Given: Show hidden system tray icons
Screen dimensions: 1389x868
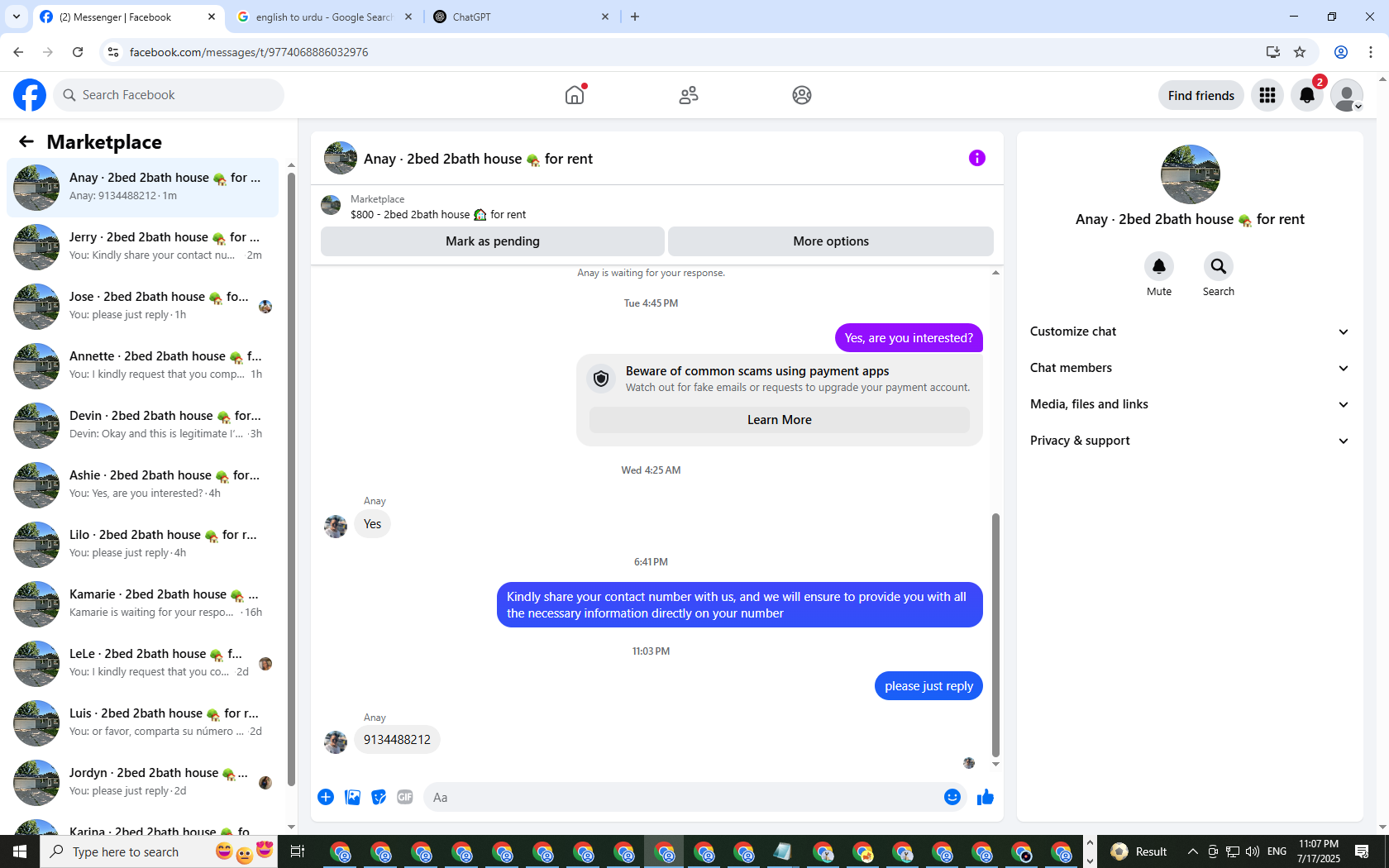Looking at the screenshot, I should 1192,851.
